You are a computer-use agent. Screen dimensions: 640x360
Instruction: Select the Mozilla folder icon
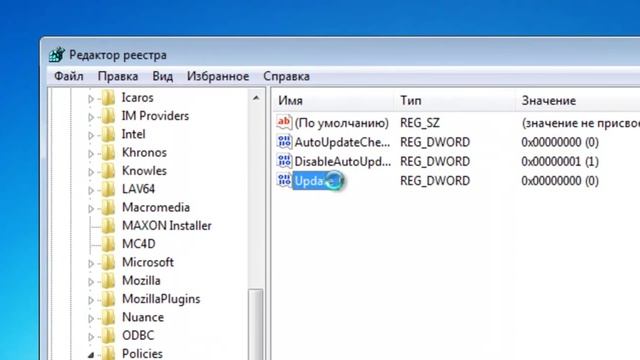coord(108,281)
